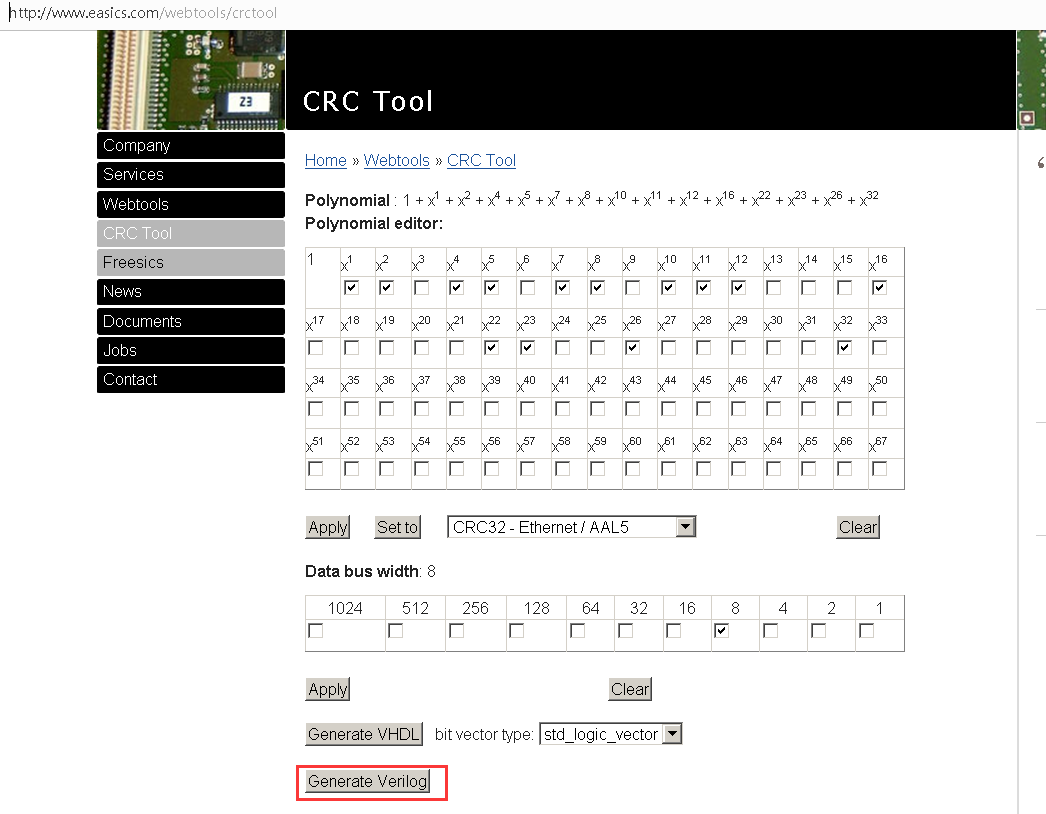Screen dimensions: 1046x814
Task: Follow the CRC Tool breadcrumb link
Action: [481, 161]
